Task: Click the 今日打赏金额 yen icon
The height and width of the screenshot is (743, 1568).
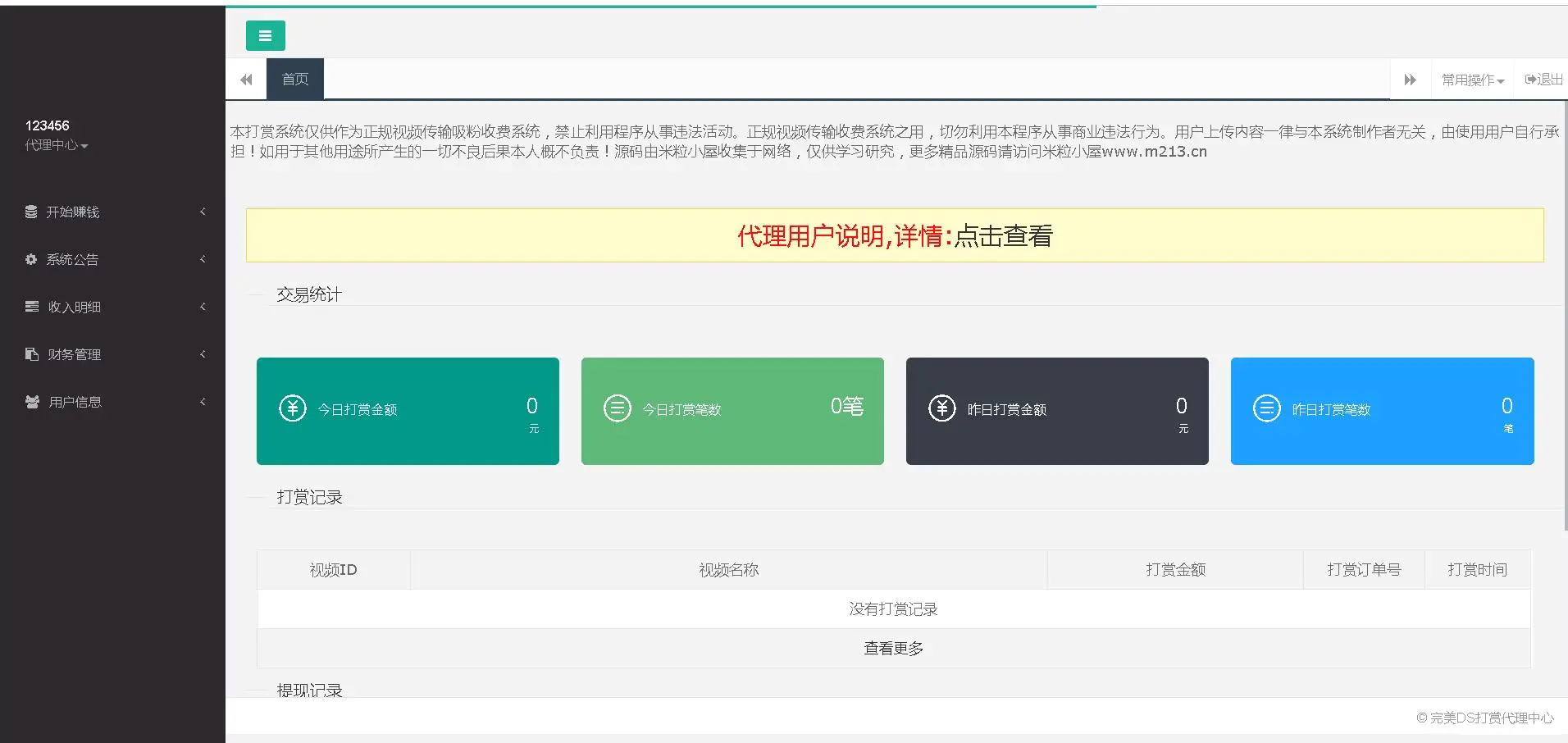Action: point(293,408)
